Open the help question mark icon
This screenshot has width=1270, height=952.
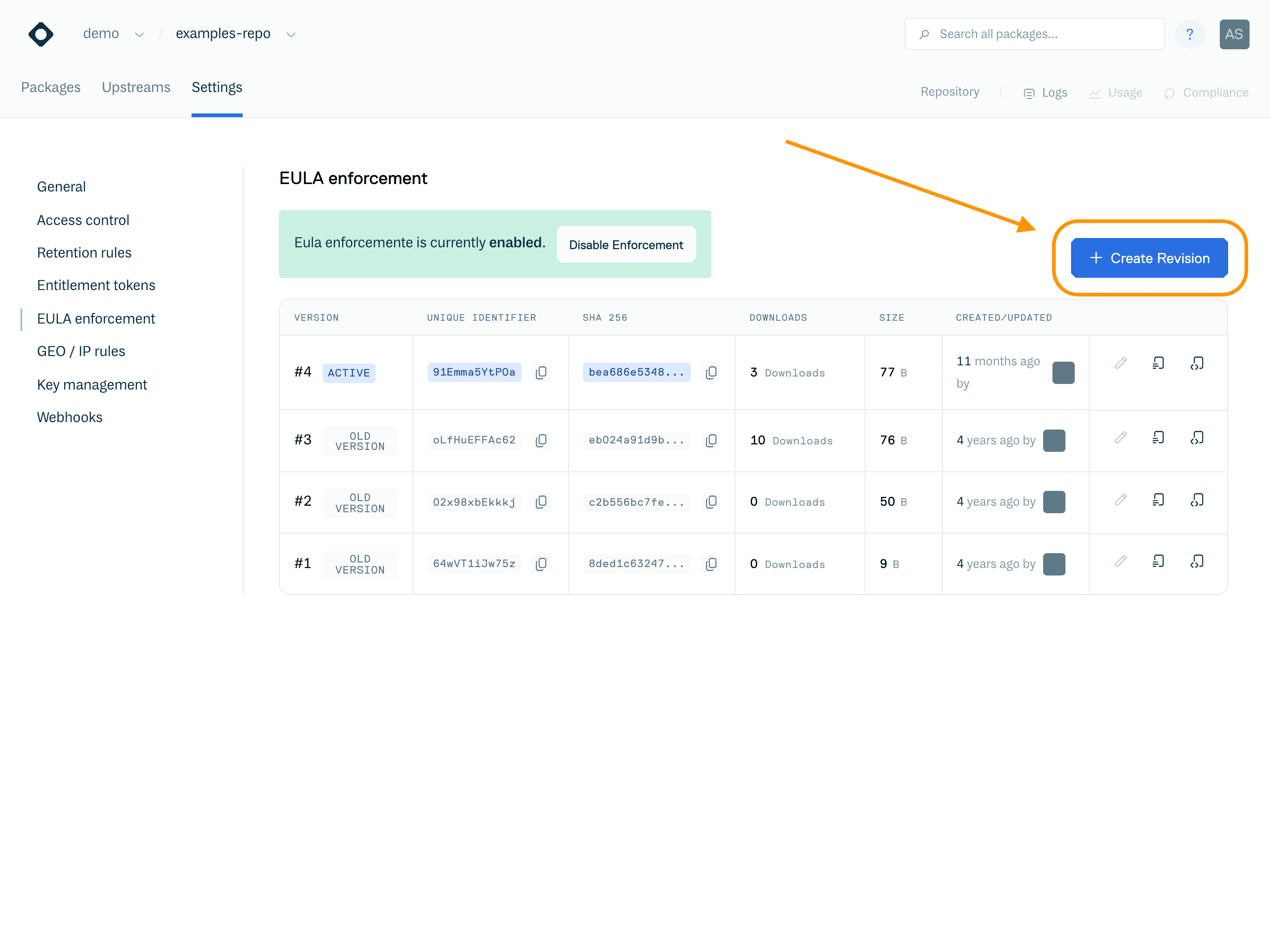[1189, 34]
